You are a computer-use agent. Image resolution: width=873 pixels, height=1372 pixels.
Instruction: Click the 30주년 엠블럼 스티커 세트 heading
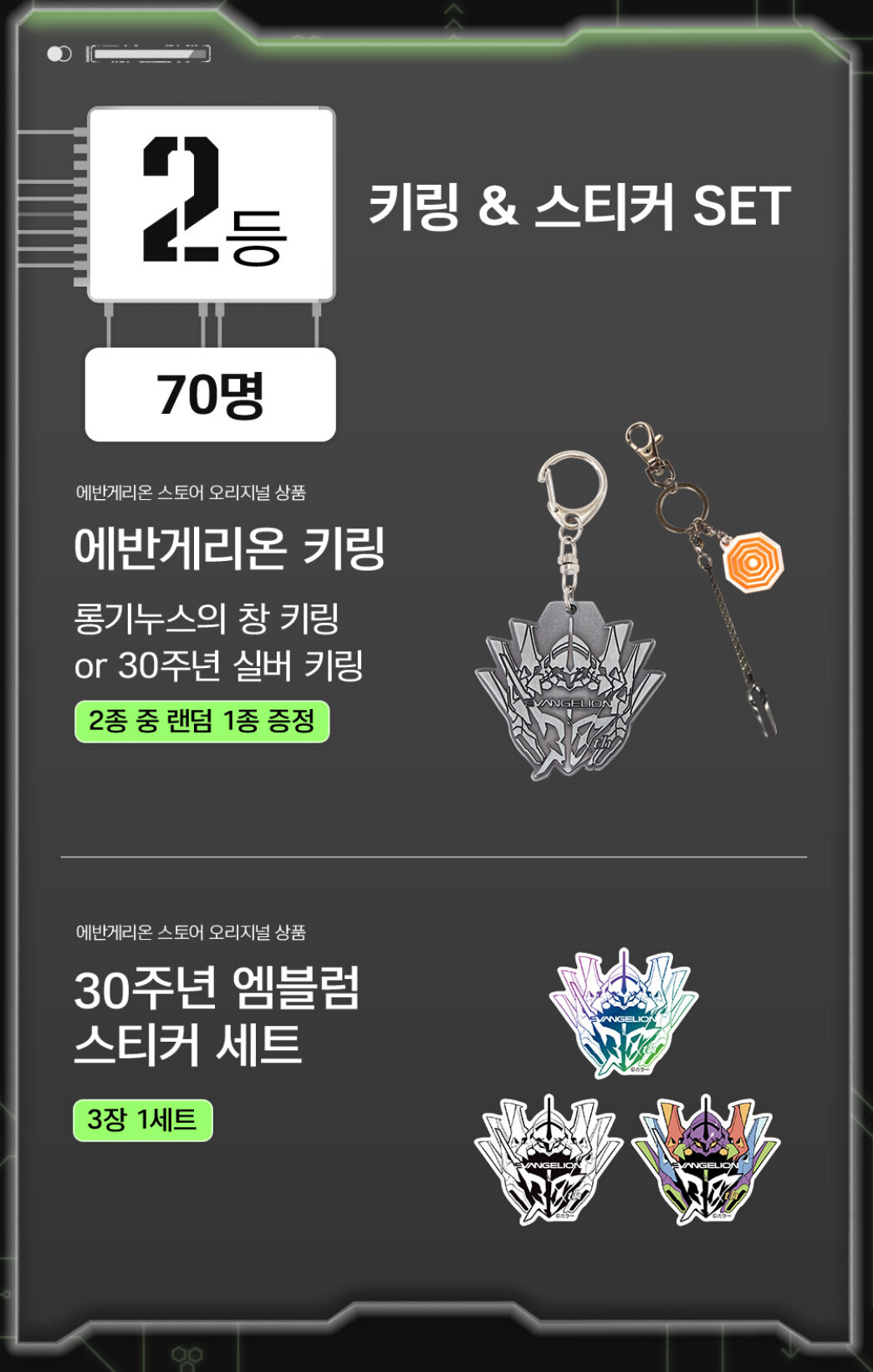217,1016
